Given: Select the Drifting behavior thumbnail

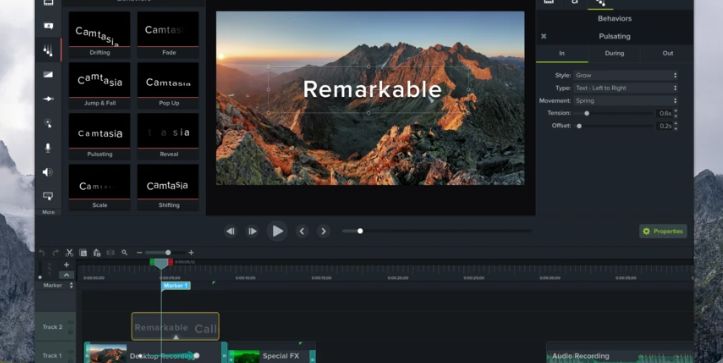Looking at the screenshot, I should point(100,35).
